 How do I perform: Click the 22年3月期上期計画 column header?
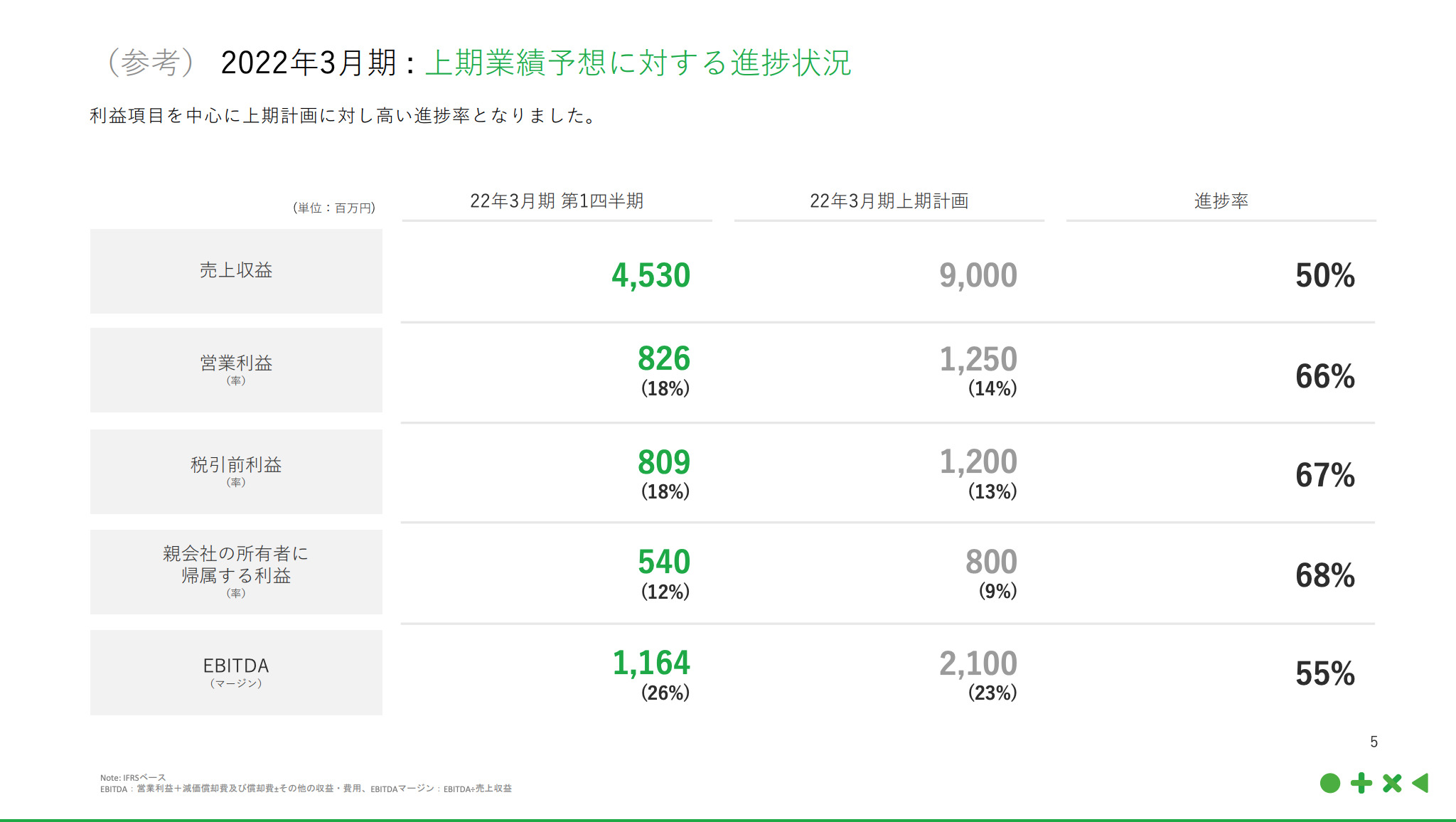click(889, 201)
